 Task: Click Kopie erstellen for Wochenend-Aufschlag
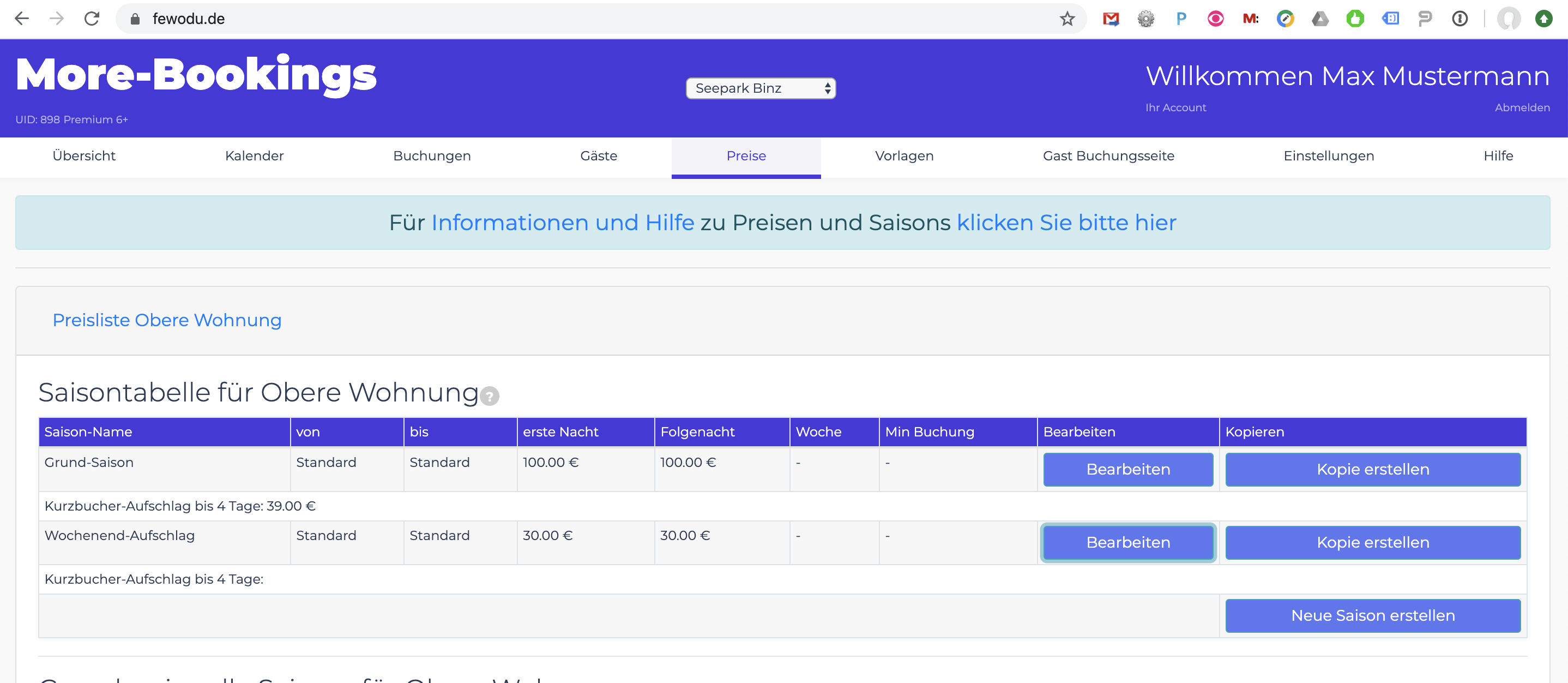point(1373,542)
